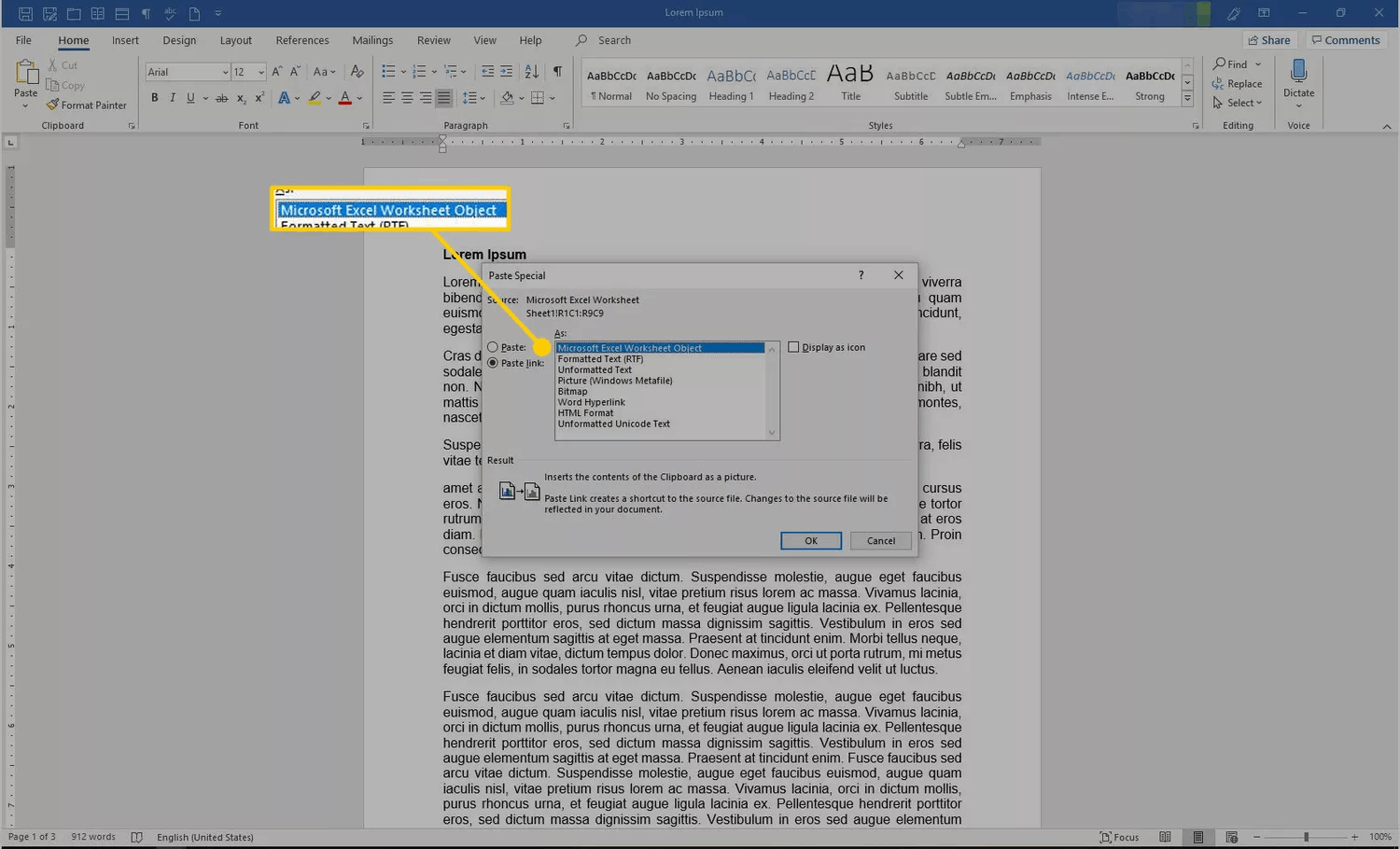Click the Sort icon in Paragraph group

532,72
